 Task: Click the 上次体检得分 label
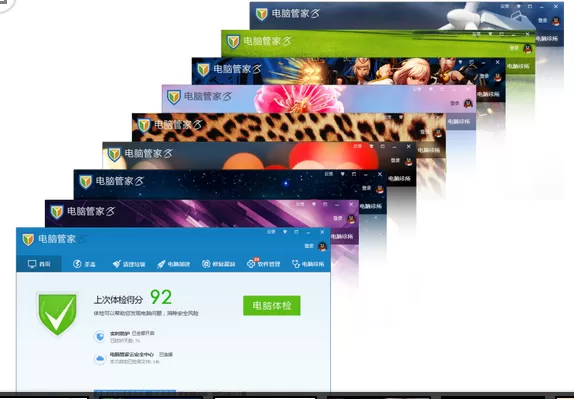(x=118, y=300)
